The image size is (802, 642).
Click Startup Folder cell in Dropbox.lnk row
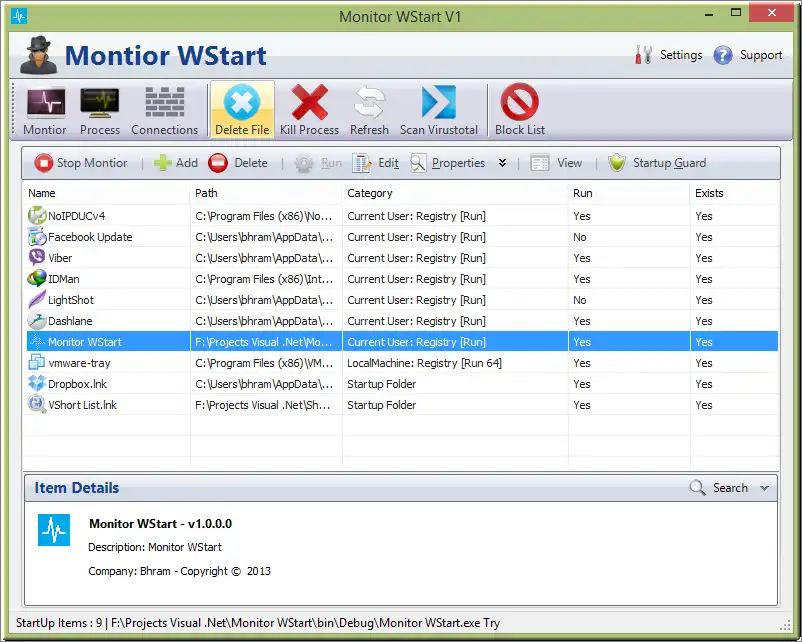[x=382, y=384]
